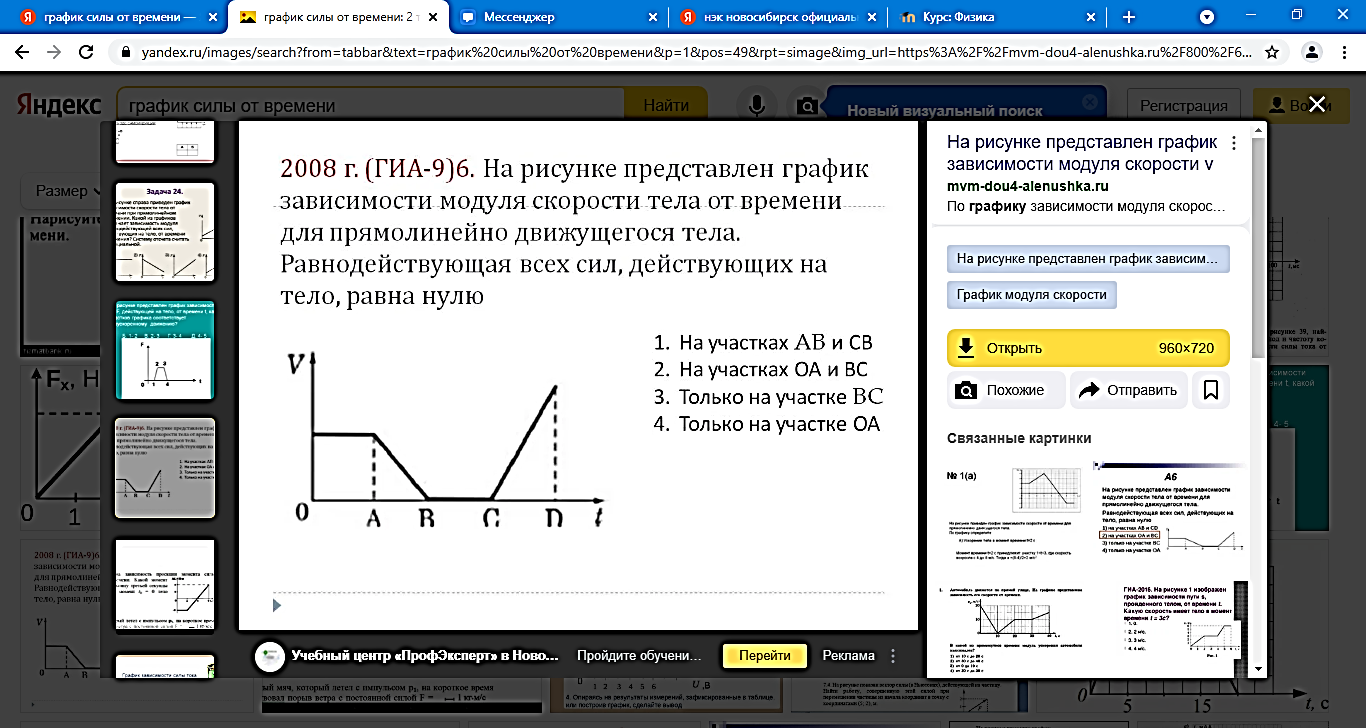Image resolution: width=1366 pixels, height=728 pixels.
Task: Select the График модуля скорости tag
Action: click(x=1032, y=295)
